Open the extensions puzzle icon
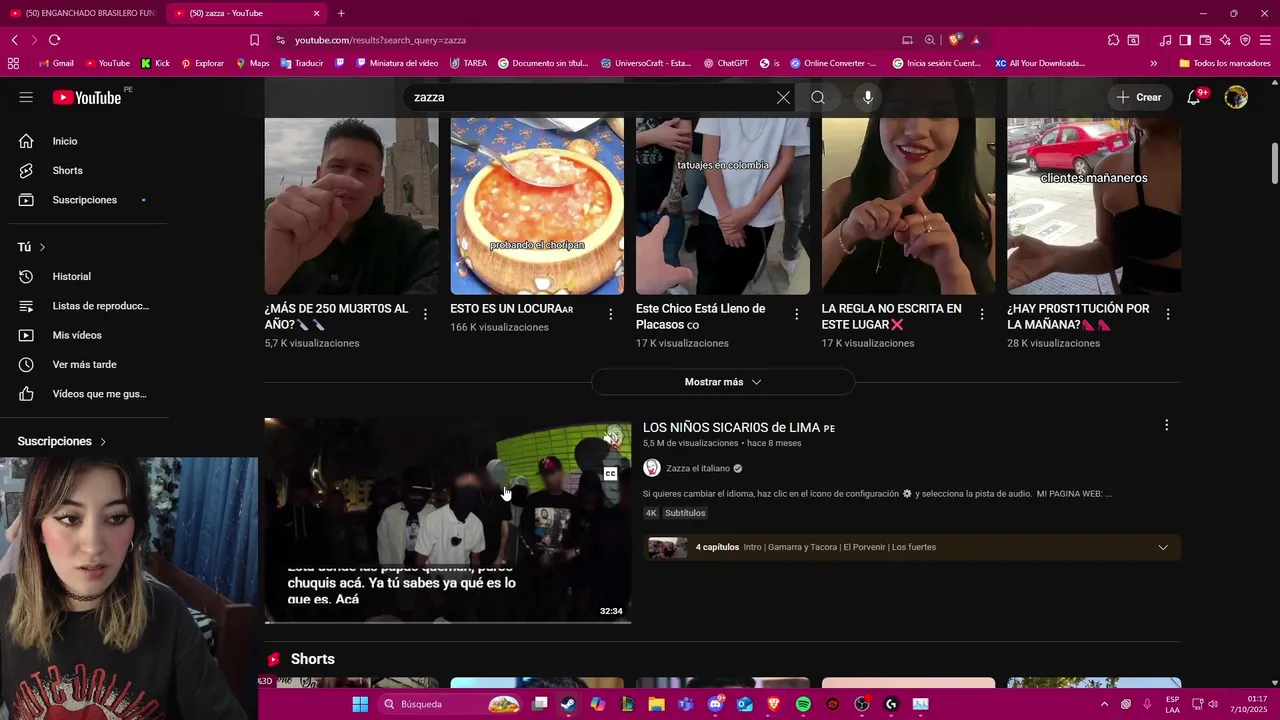The height and width of the screenshot is (720, 1280). (1113, 40)
